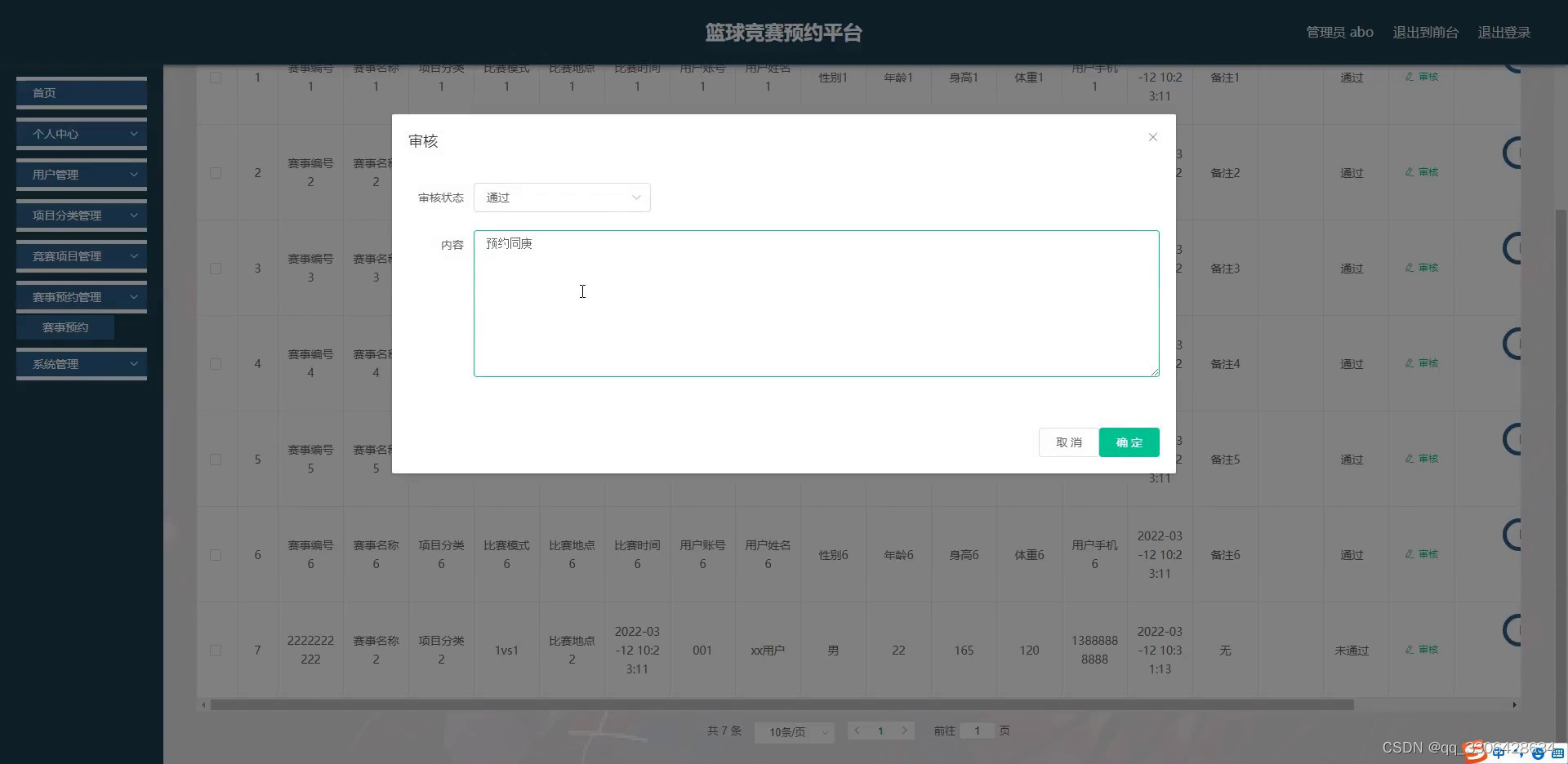This screenshot has height=764, width=1568.
Task: Tick the checkbox for row 5
Action: click(x=216, y=460)
